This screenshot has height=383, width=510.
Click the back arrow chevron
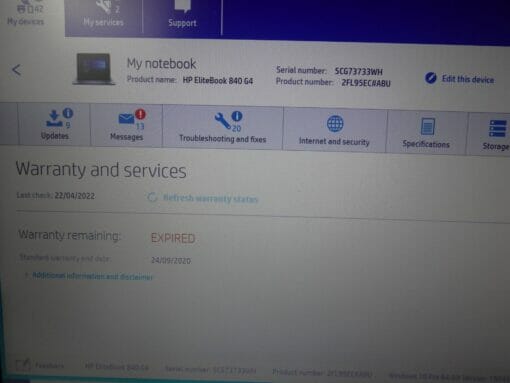coord(17,70)
